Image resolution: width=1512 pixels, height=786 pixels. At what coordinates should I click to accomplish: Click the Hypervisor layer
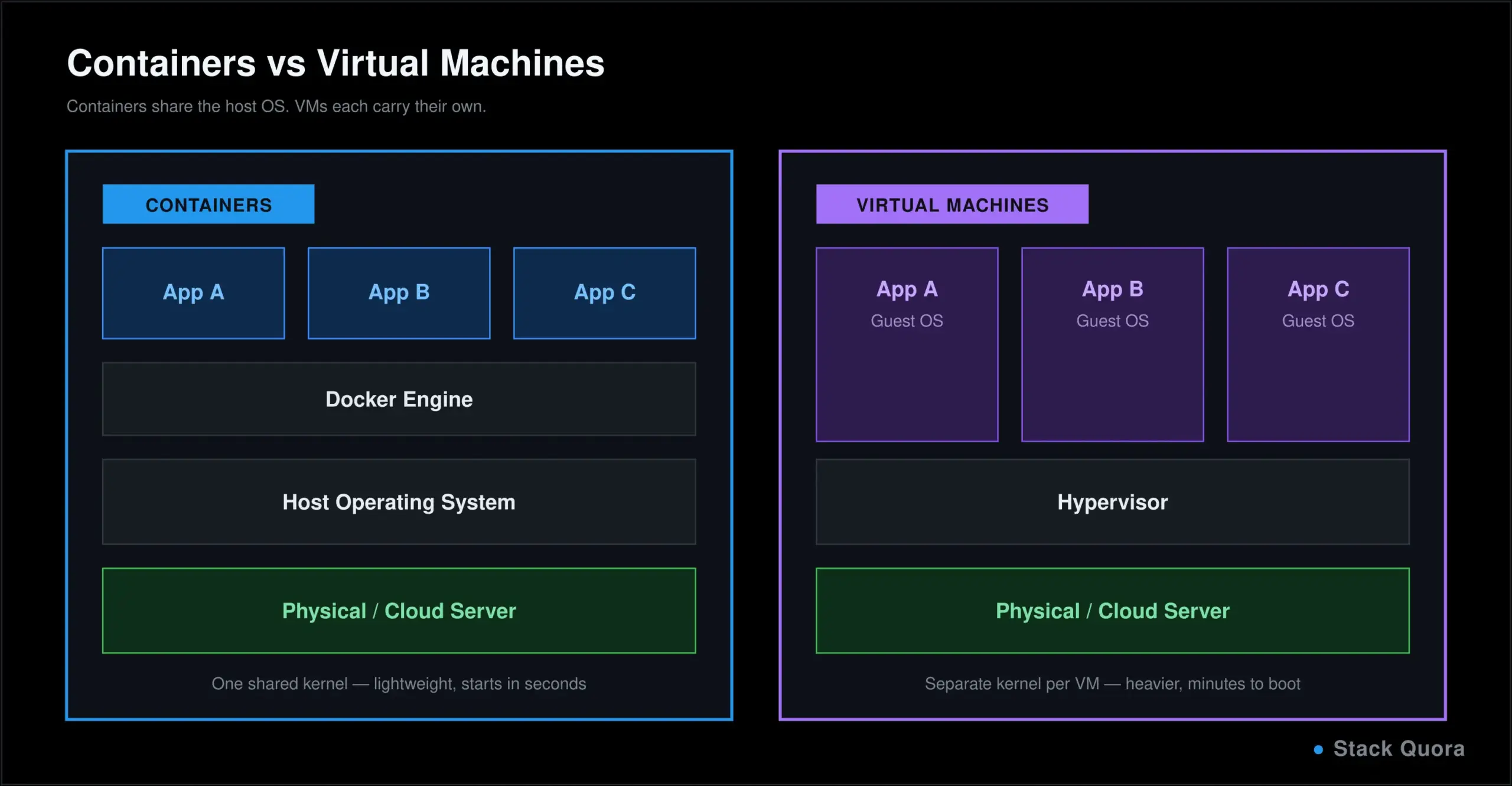pos(1113,502)
